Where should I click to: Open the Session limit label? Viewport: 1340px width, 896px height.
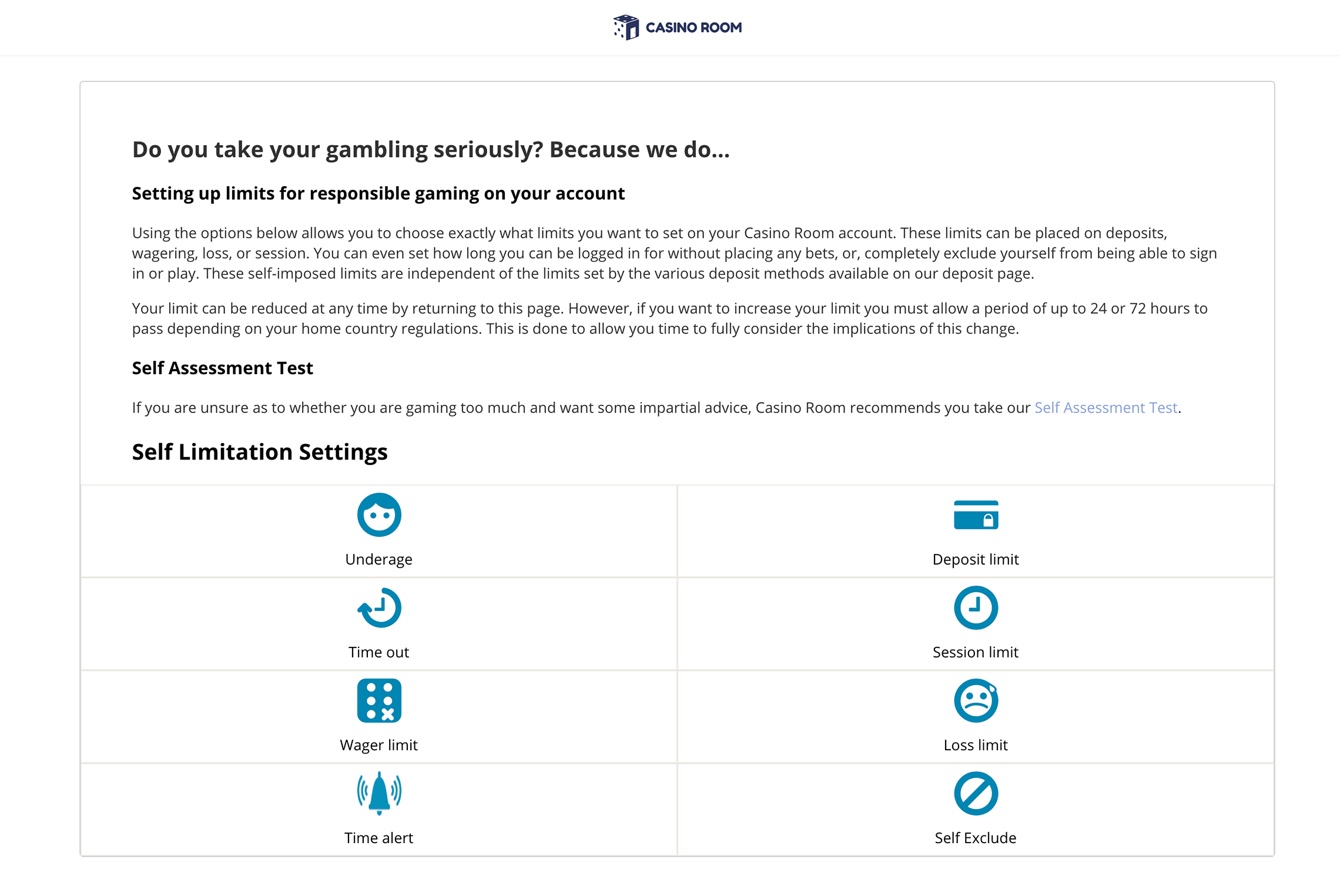(976, 652)
